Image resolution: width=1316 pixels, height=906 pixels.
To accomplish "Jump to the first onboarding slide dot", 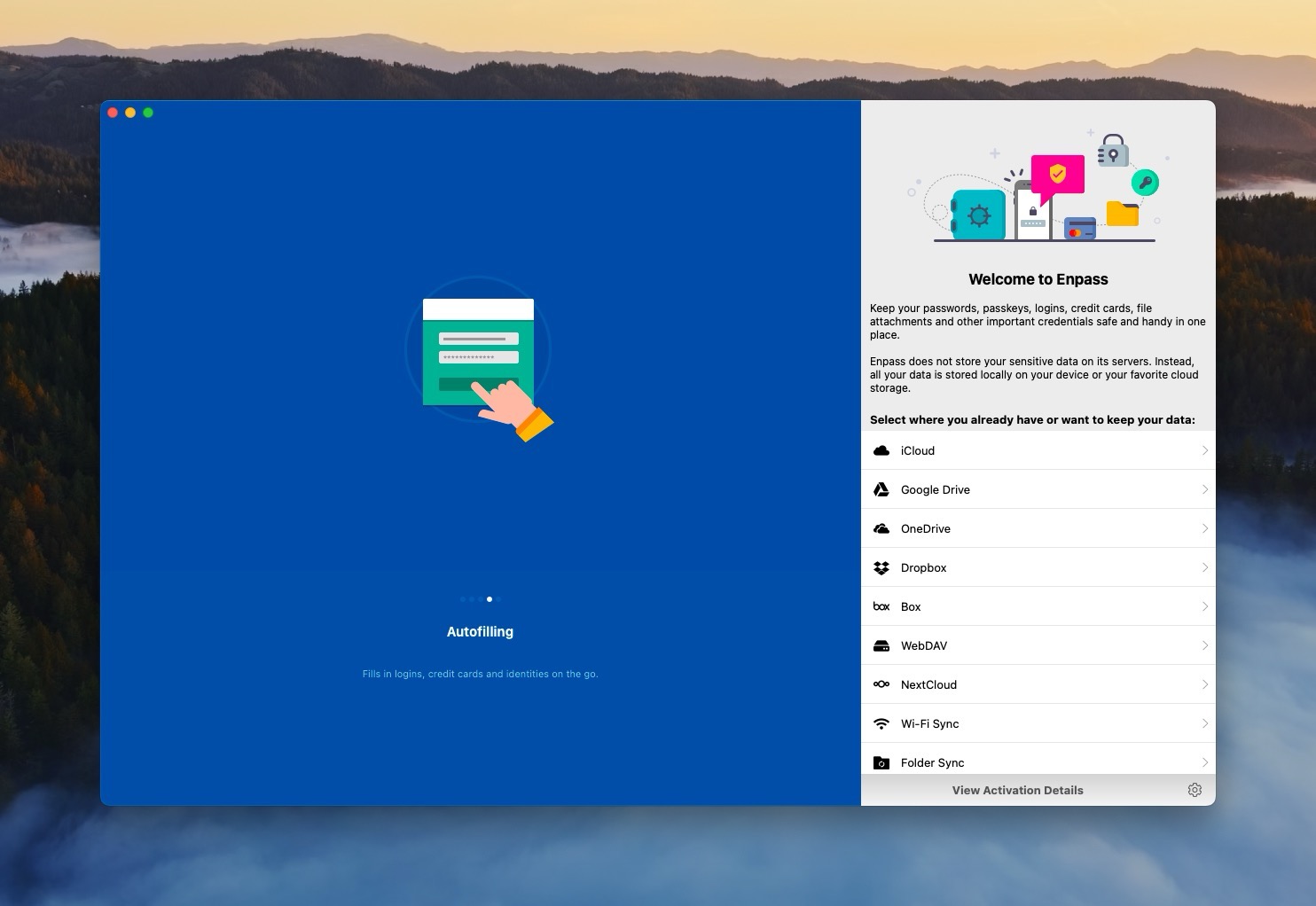I will [x=463, y=599].
